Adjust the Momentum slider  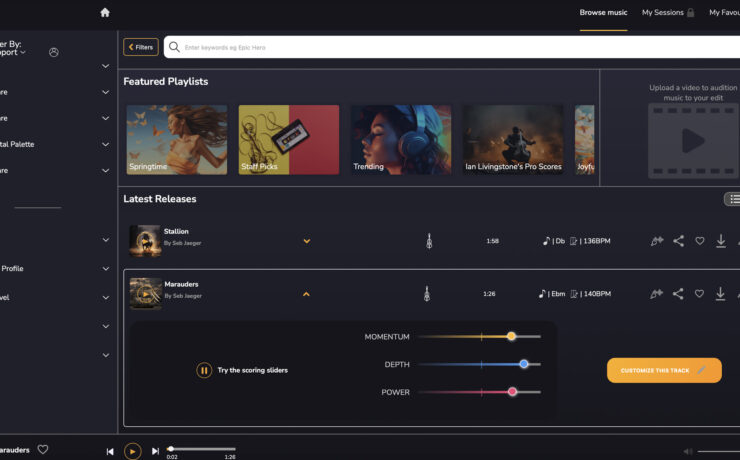[511, 336]
